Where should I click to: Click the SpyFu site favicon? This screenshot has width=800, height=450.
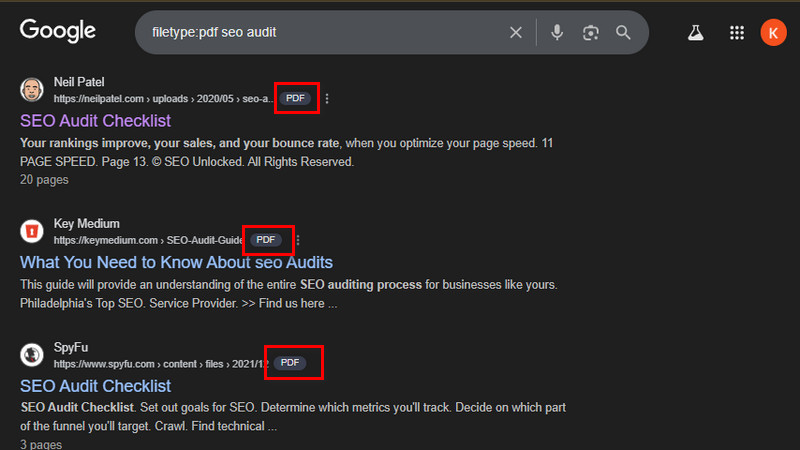(32, 354)
